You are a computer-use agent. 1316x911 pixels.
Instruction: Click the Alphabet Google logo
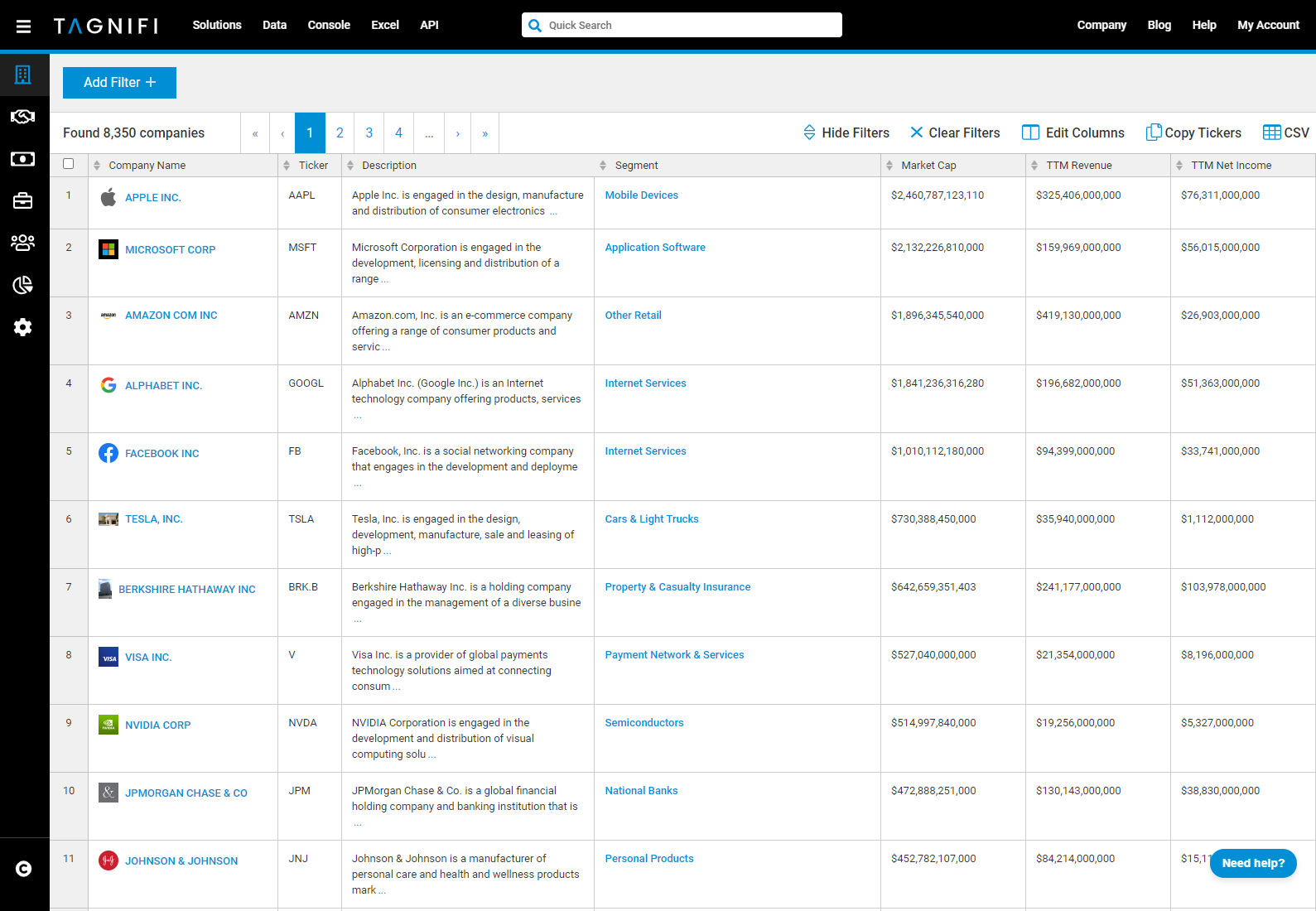pos(108,385)
